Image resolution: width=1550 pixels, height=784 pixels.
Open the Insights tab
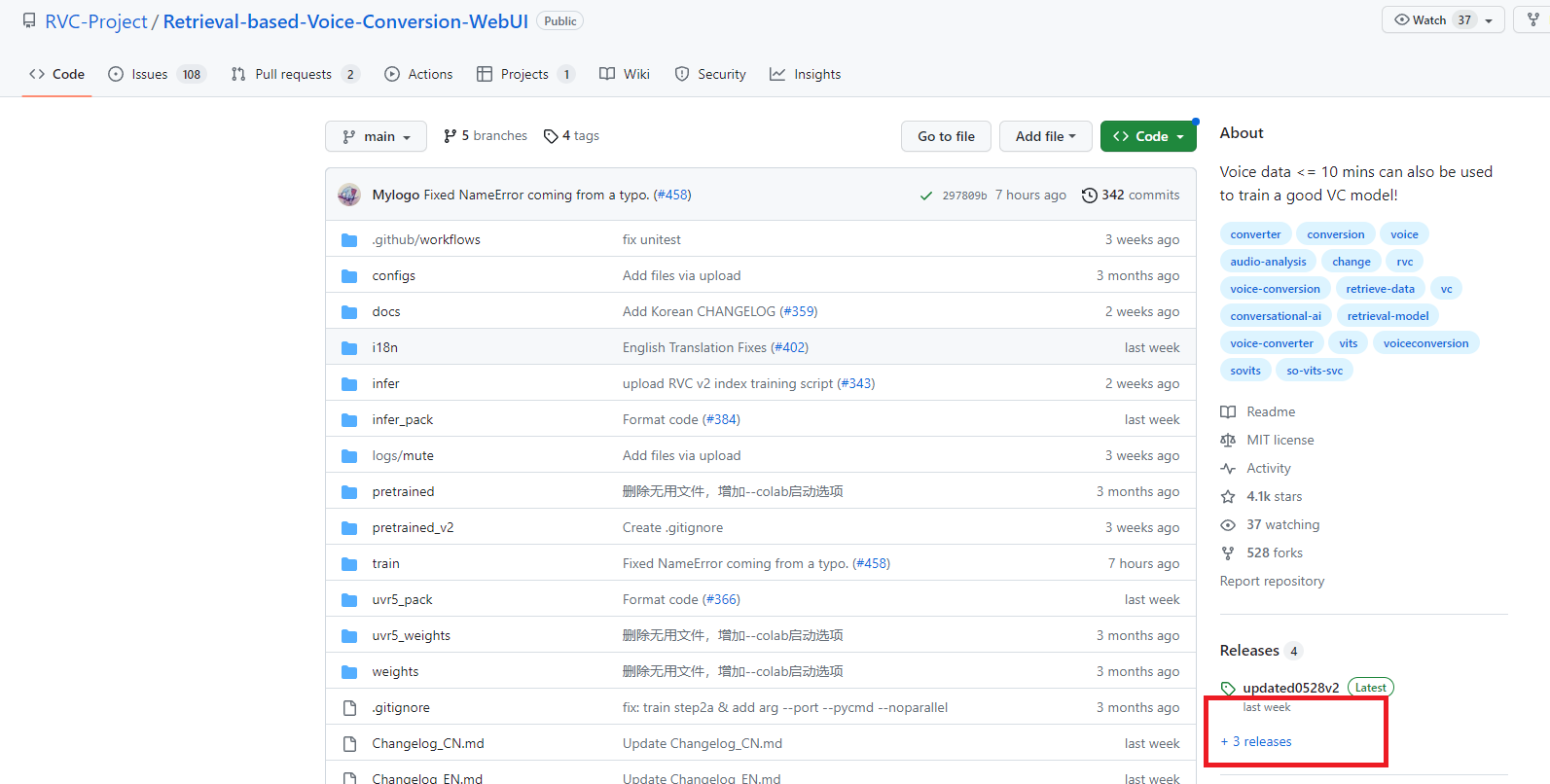[806, 74]
